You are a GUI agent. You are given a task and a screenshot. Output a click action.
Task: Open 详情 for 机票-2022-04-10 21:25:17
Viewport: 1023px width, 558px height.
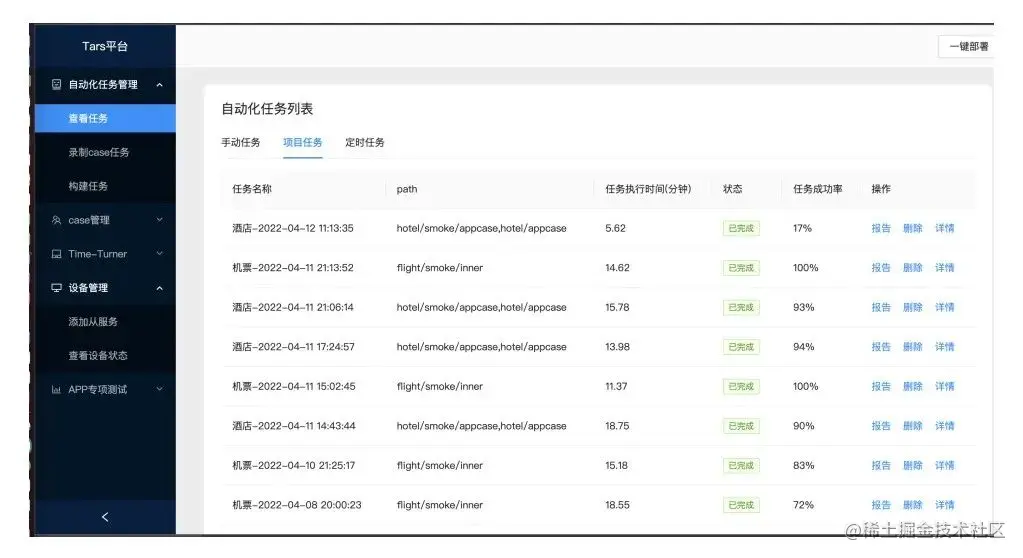pos(945,465)
